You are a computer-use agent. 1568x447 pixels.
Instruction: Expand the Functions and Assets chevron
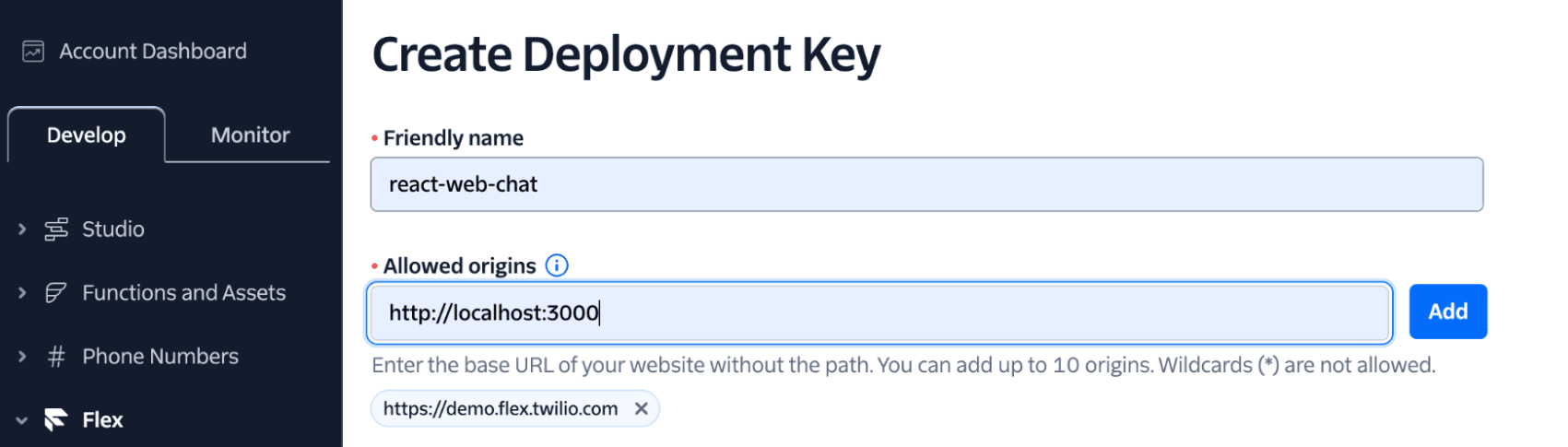tap(22, 293)
